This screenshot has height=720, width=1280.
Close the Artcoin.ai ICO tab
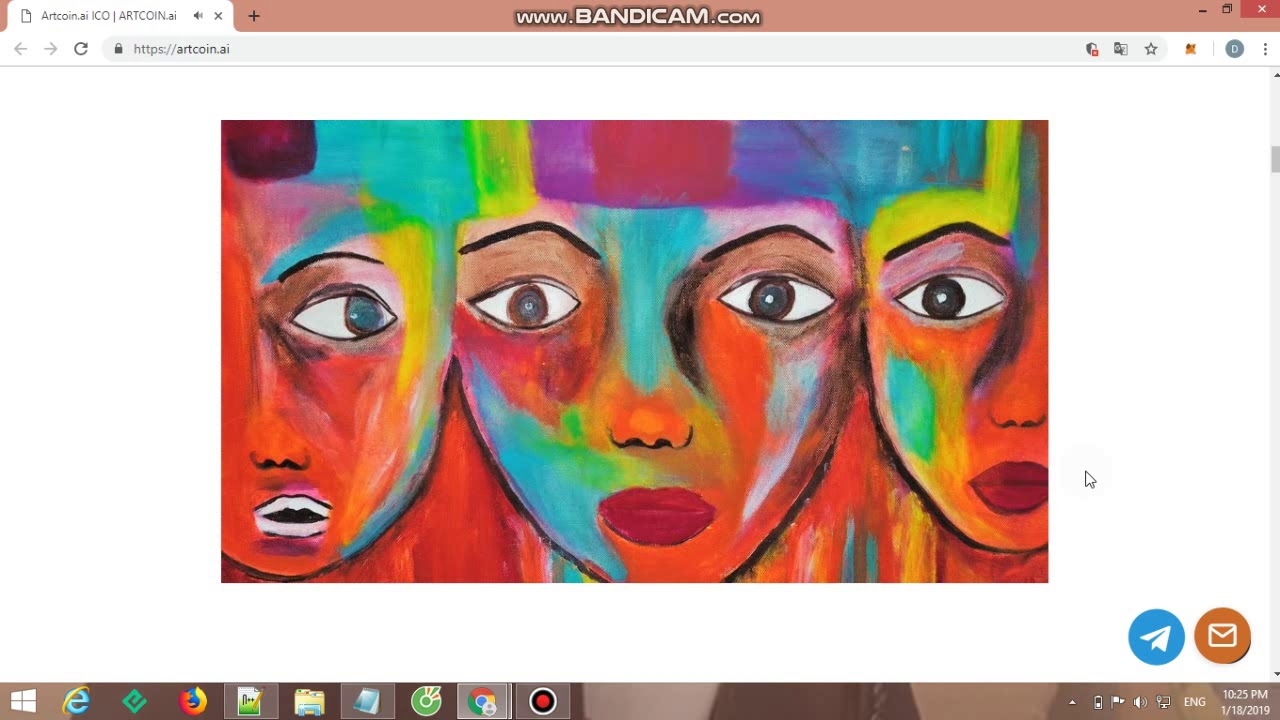pos(218,16)
